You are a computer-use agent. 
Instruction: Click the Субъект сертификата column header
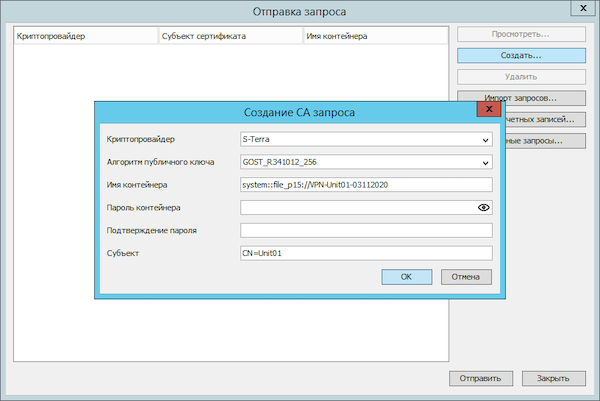pos(231,36)
